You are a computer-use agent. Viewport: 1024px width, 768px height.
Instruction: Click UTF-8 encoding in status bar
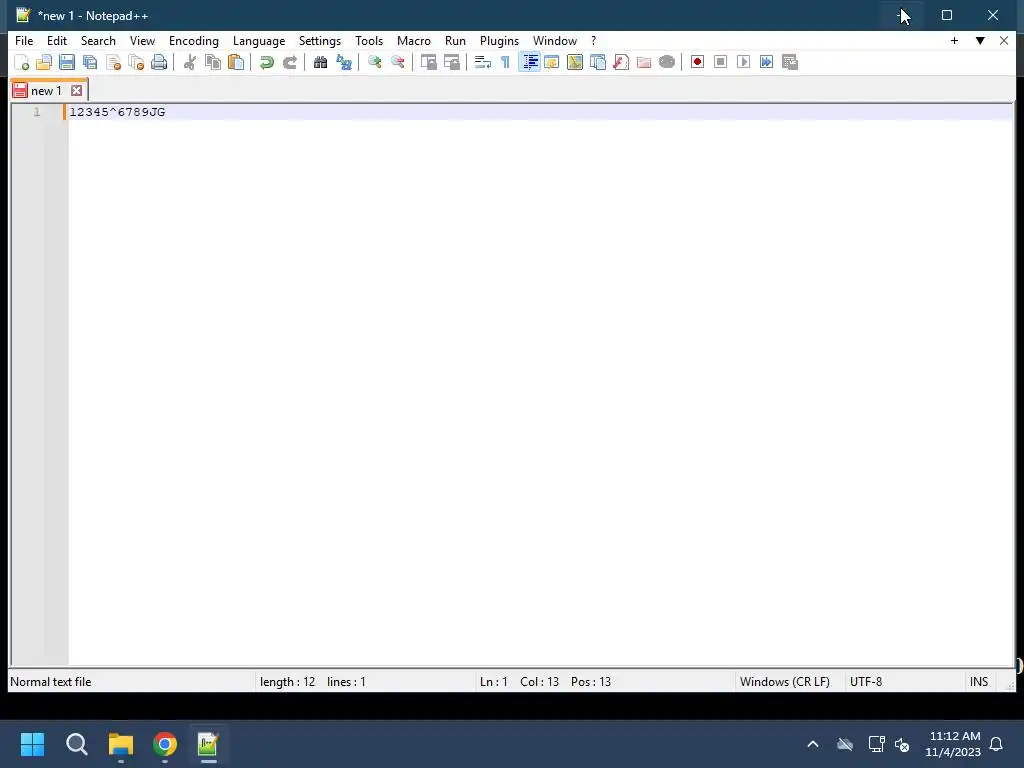866,682
